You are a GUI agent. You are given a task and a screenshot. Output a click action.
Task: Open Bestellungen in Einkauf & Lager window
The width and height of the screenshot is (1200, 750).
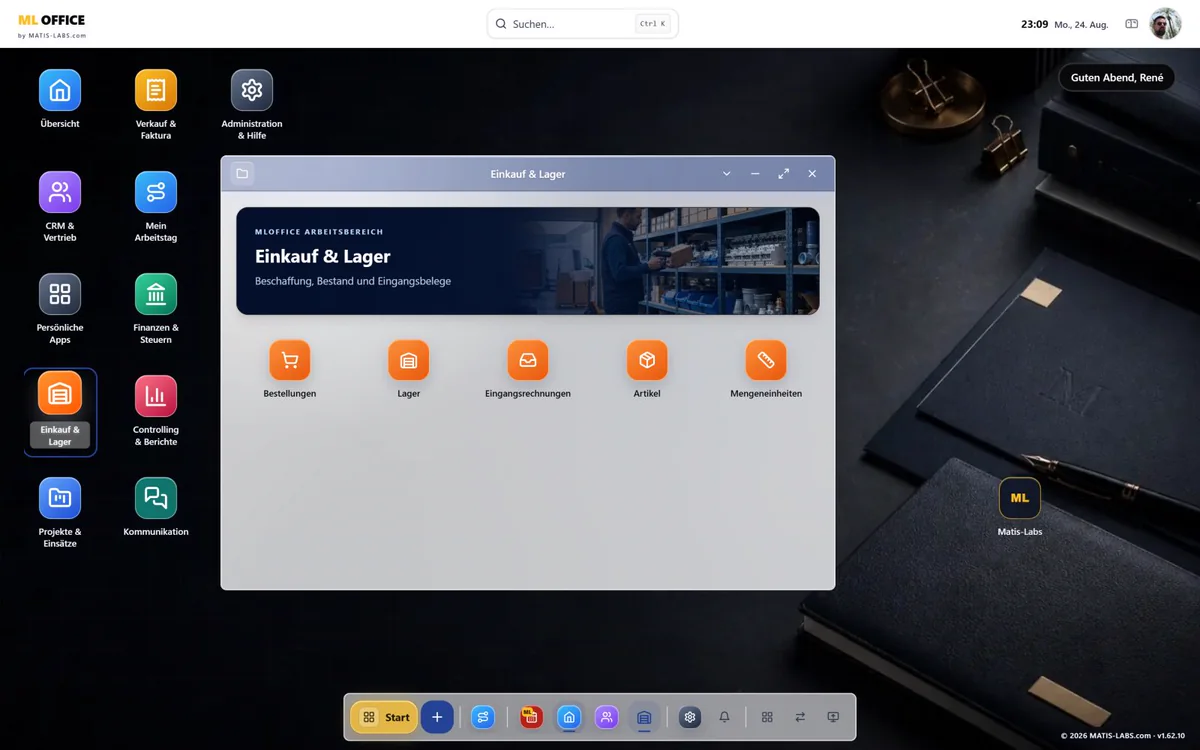pyautogui.click(x=290, y=369)
